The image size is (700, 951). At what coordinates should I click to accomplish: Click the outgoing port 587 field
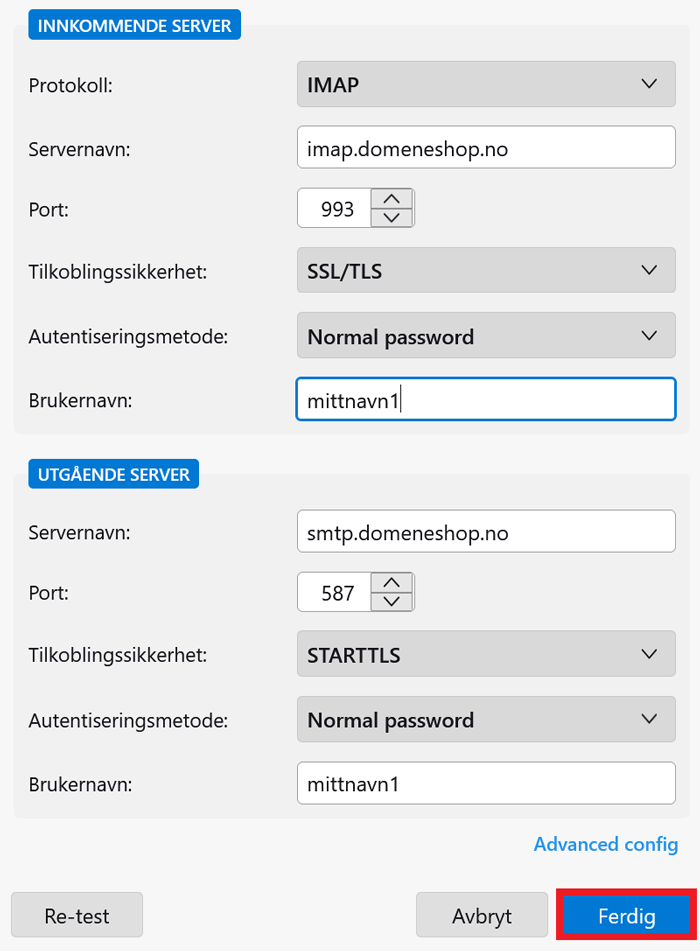coord(334,592)
